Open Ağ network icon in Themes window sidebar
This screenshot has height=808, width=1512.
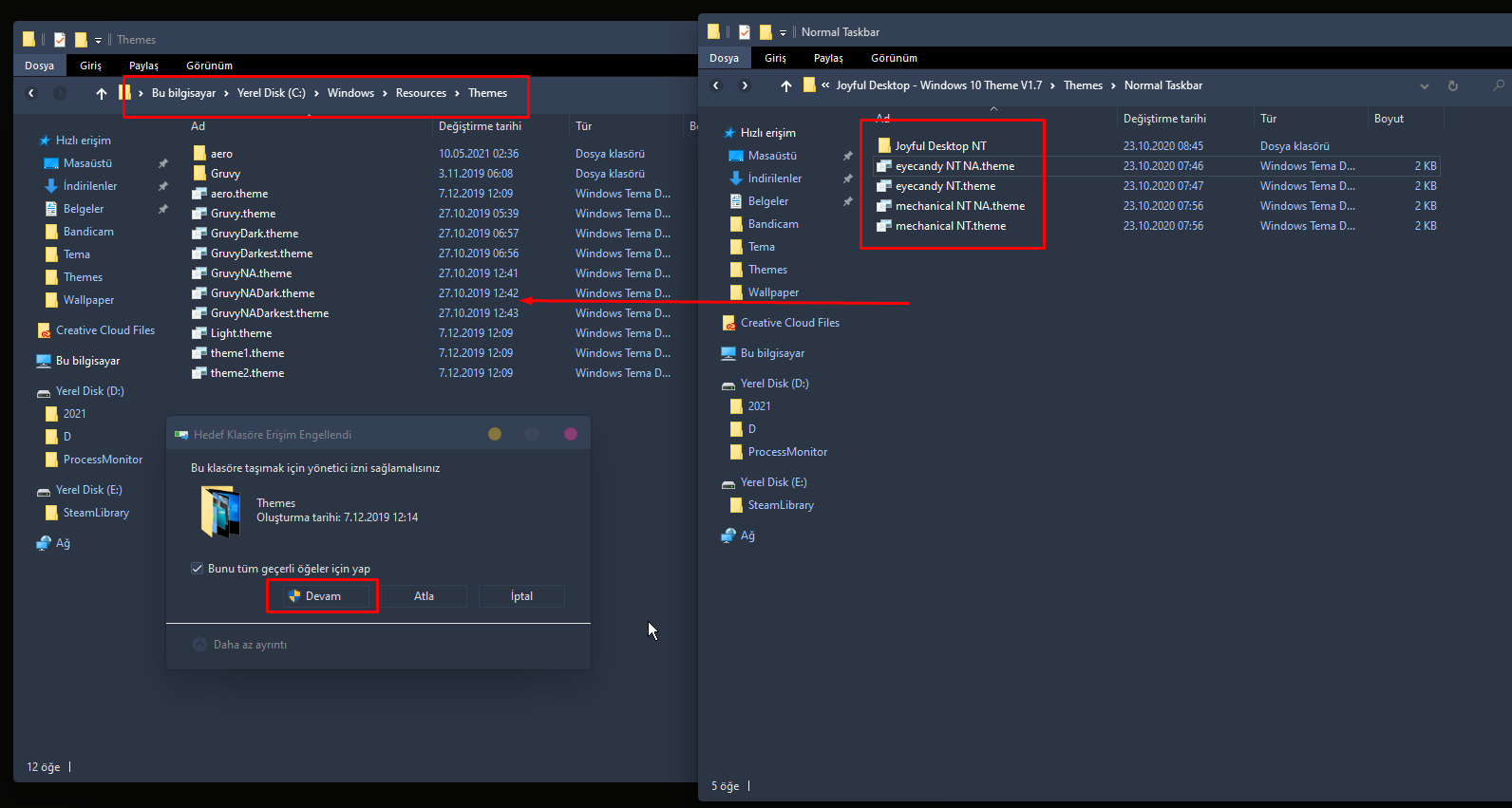coord(44,543)
